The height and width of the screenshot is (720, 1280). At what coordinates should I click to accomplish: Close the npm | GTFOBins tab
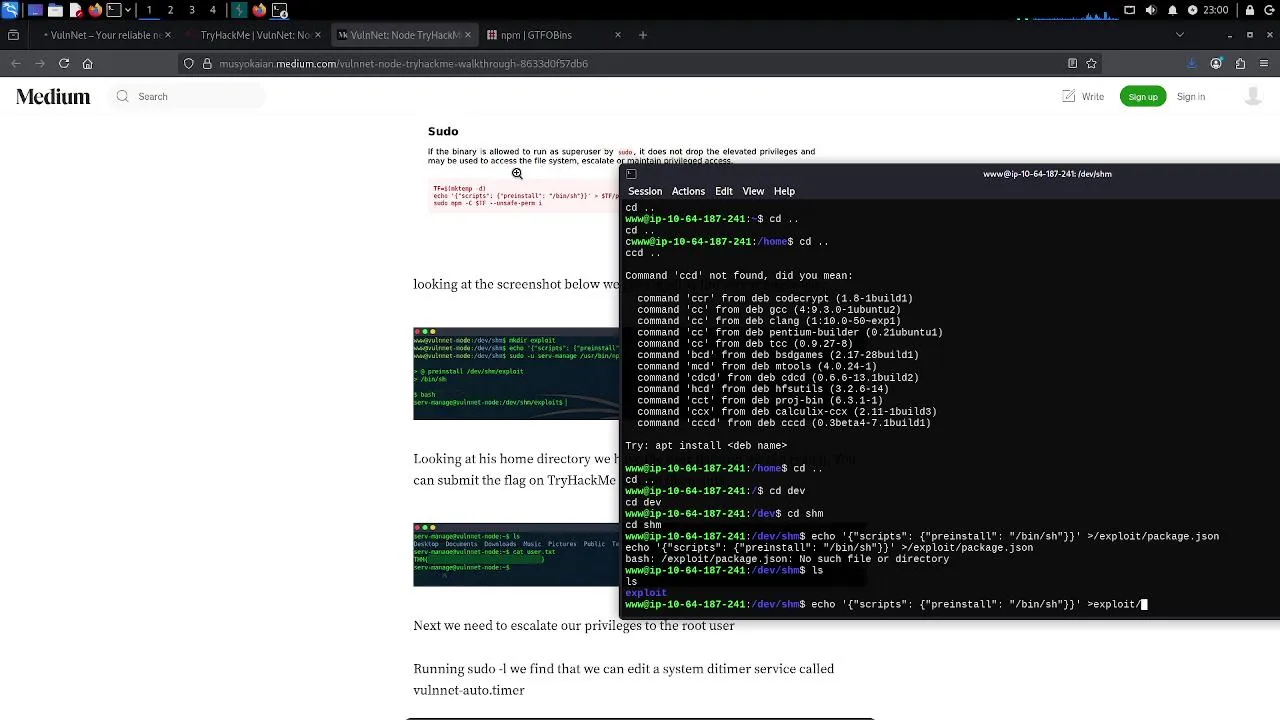[617, 35]
